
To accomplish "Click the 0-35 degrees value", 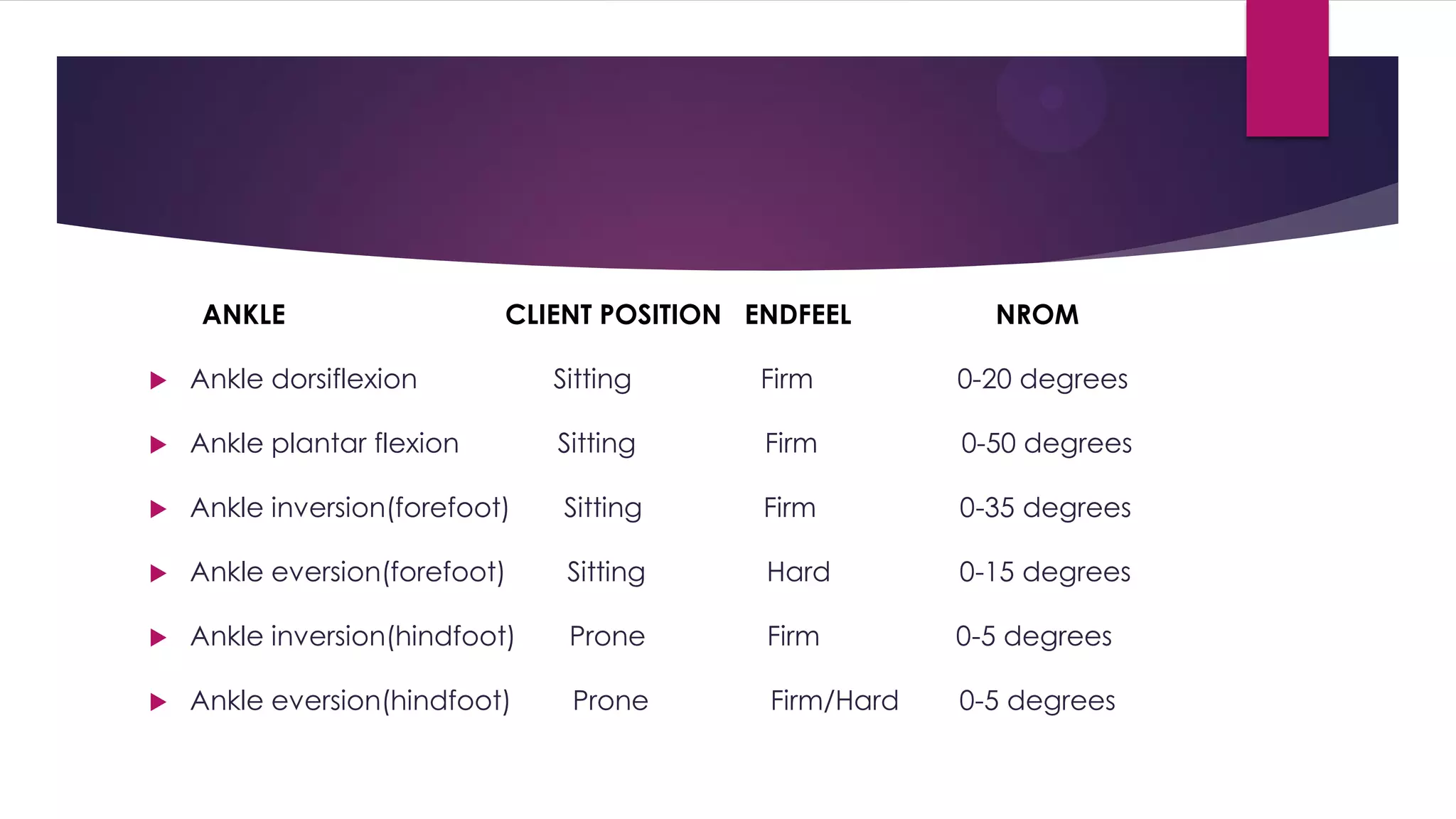I will [1045, 508].
